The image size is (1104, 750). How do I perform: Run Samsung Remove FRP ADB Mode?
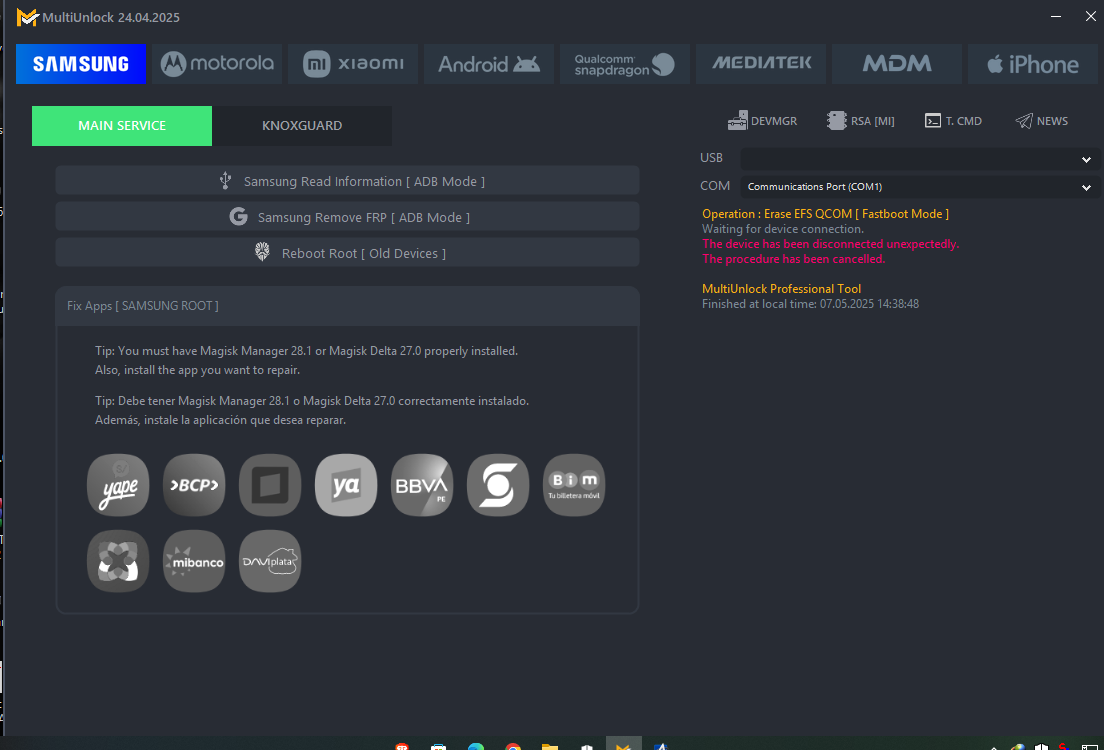[x=347, y=217]
